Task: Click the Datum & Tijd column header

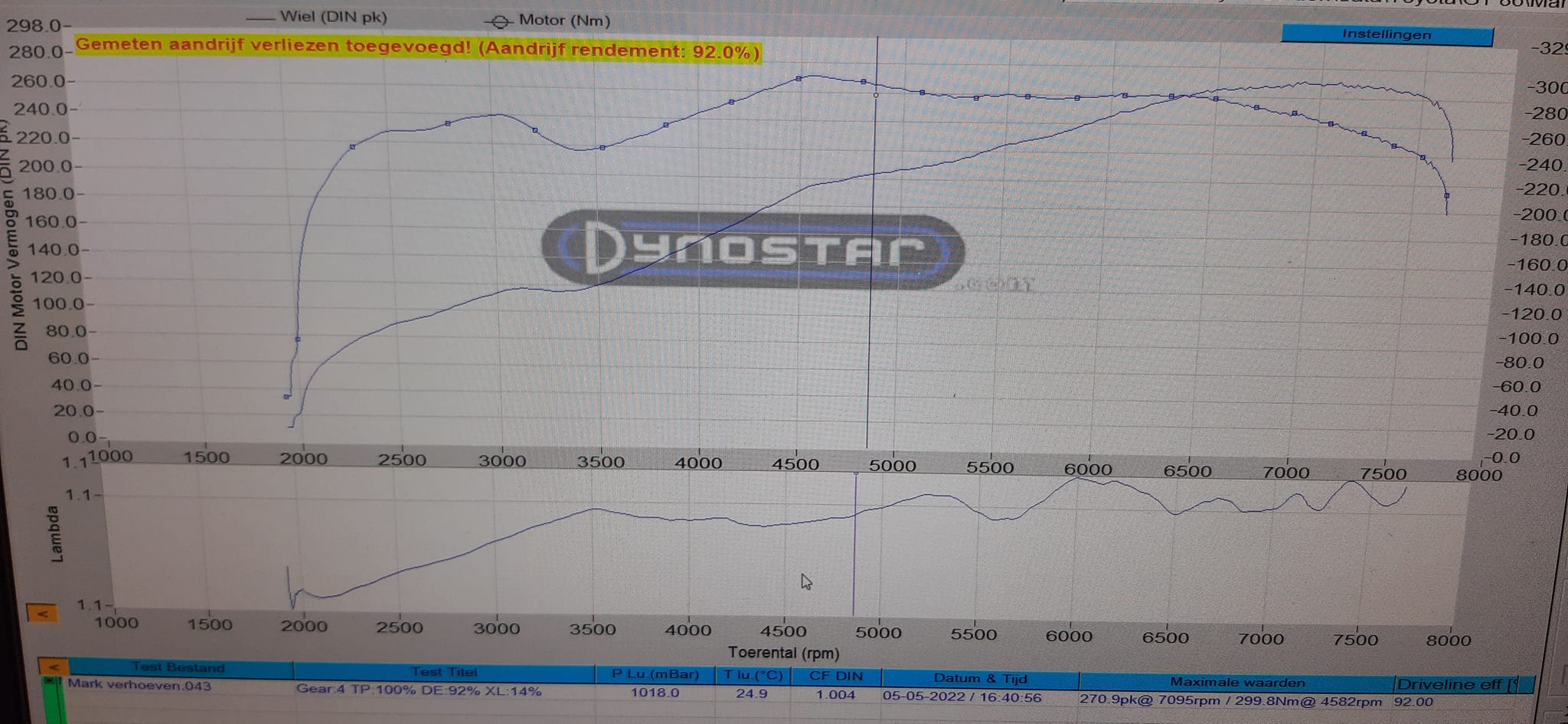Action: 980,678
